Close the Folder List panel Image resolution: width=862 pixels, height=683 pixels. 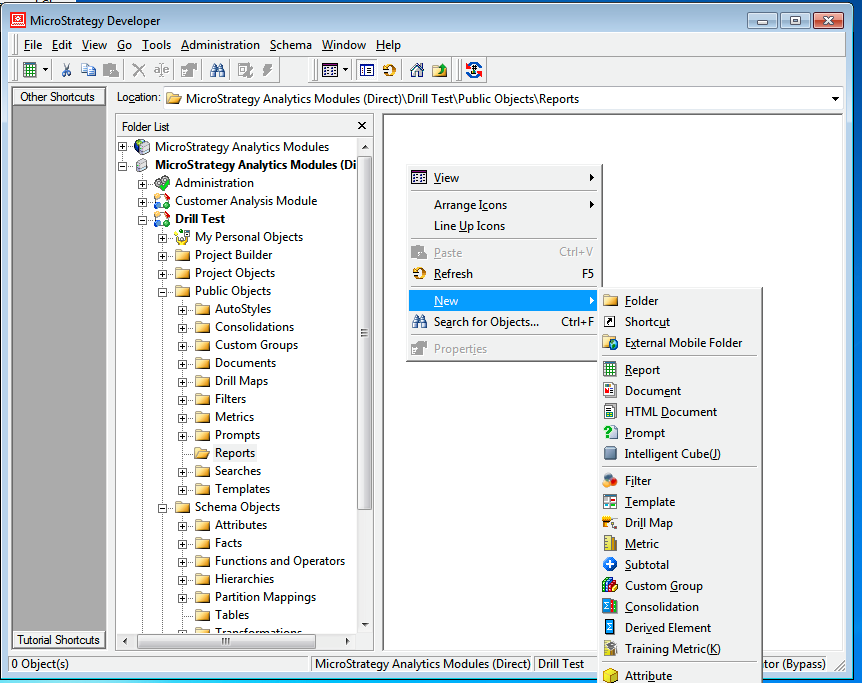coord(362,126)
